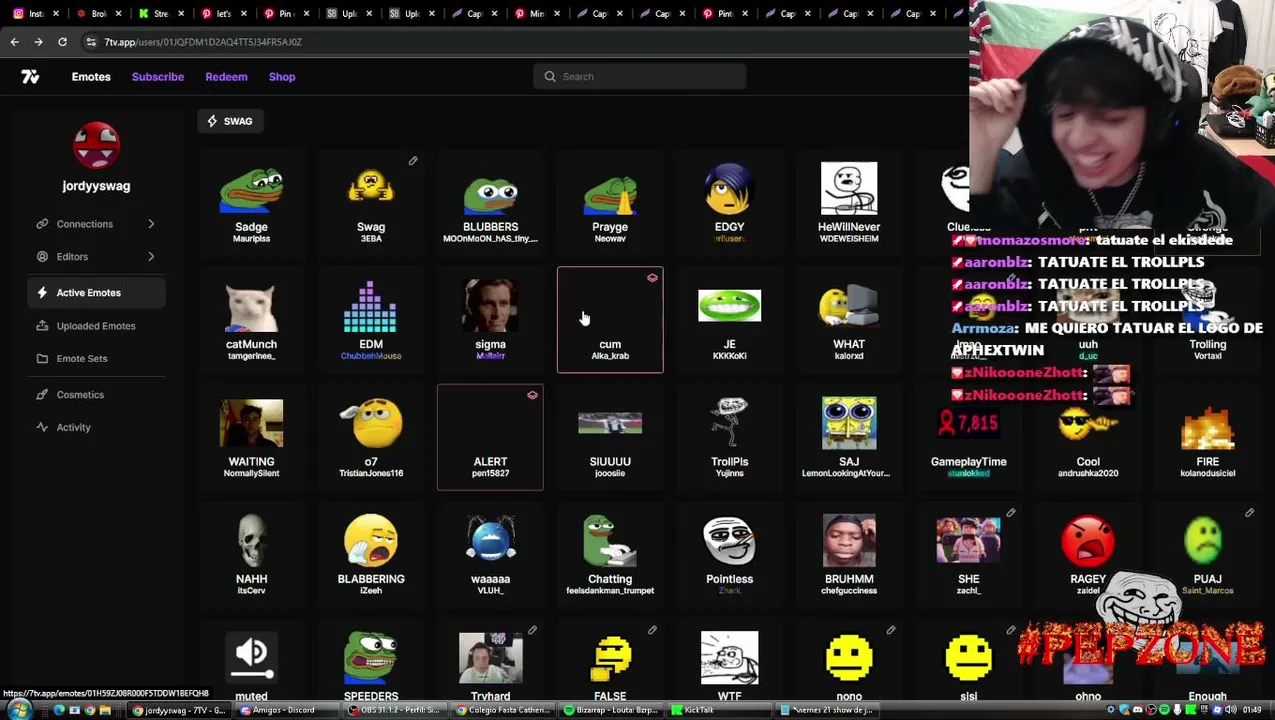This screenshot has width=1275, height=720.
Task: Open the sisi emote
Action: (x=968, y=662)
